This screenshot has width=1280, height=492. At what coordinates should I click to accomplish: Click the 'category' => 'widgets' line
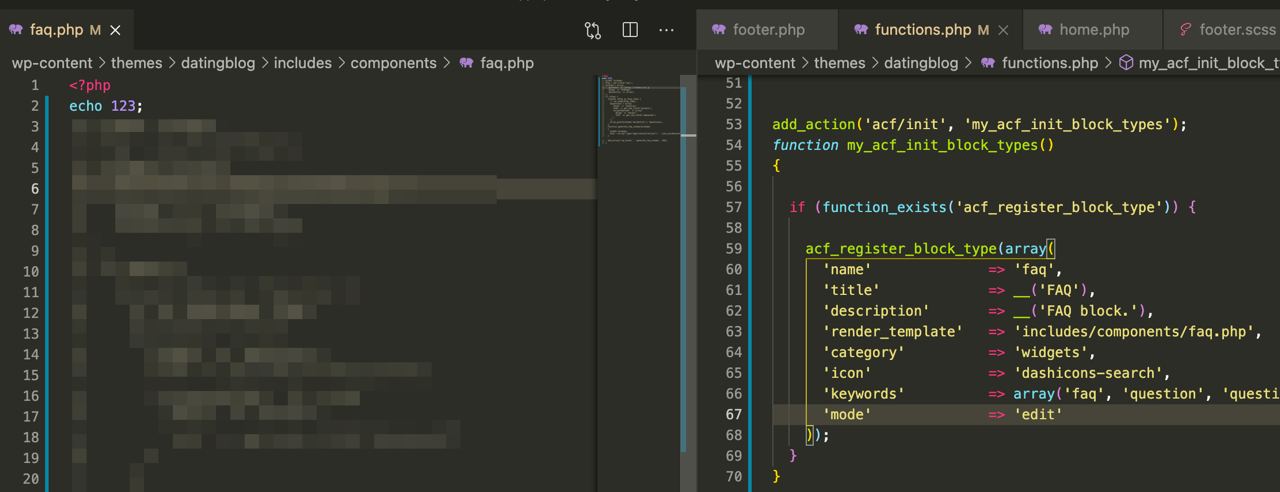959,352
